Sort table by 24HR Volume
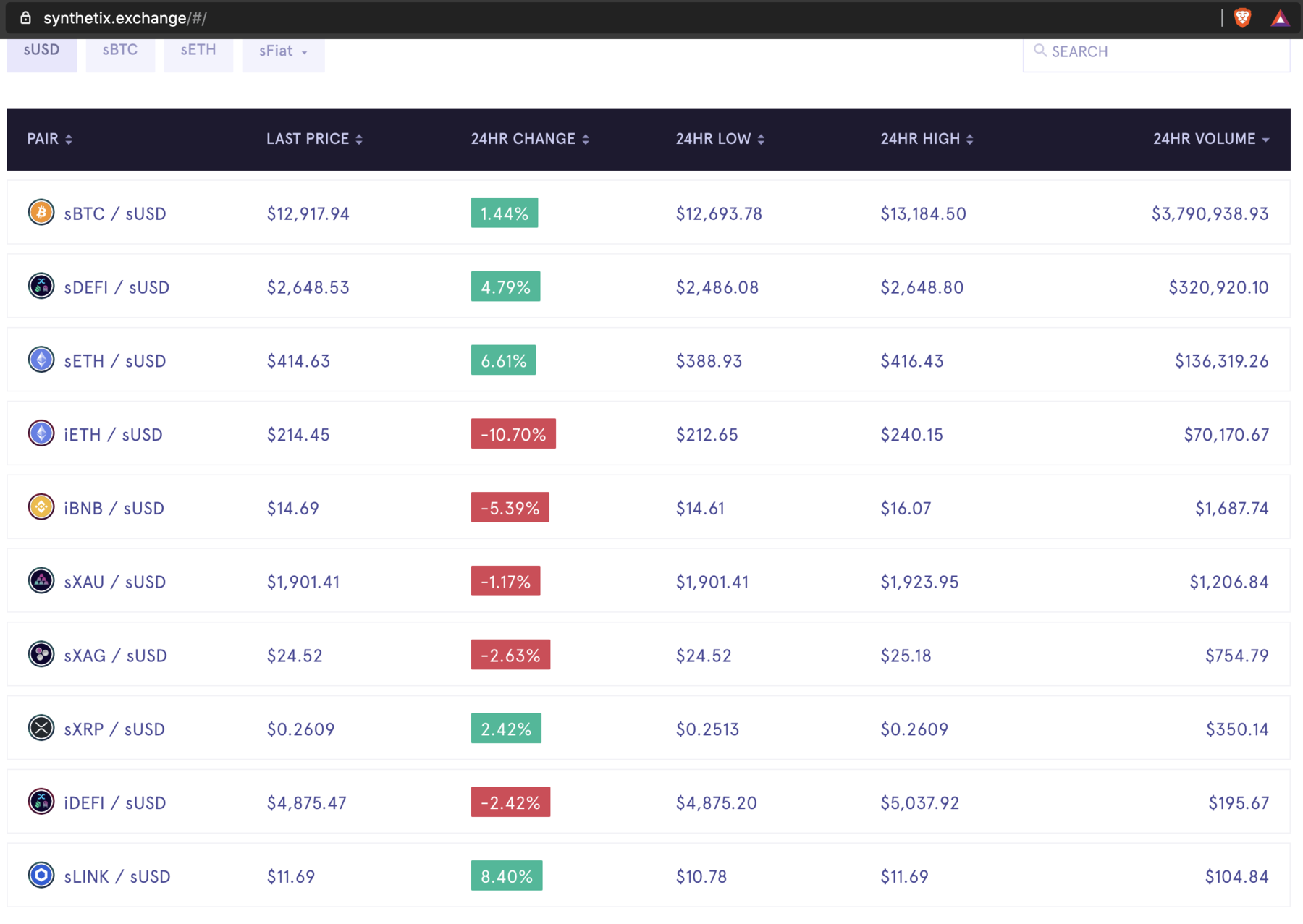1303x924 pixels. tap(1210, 139)
